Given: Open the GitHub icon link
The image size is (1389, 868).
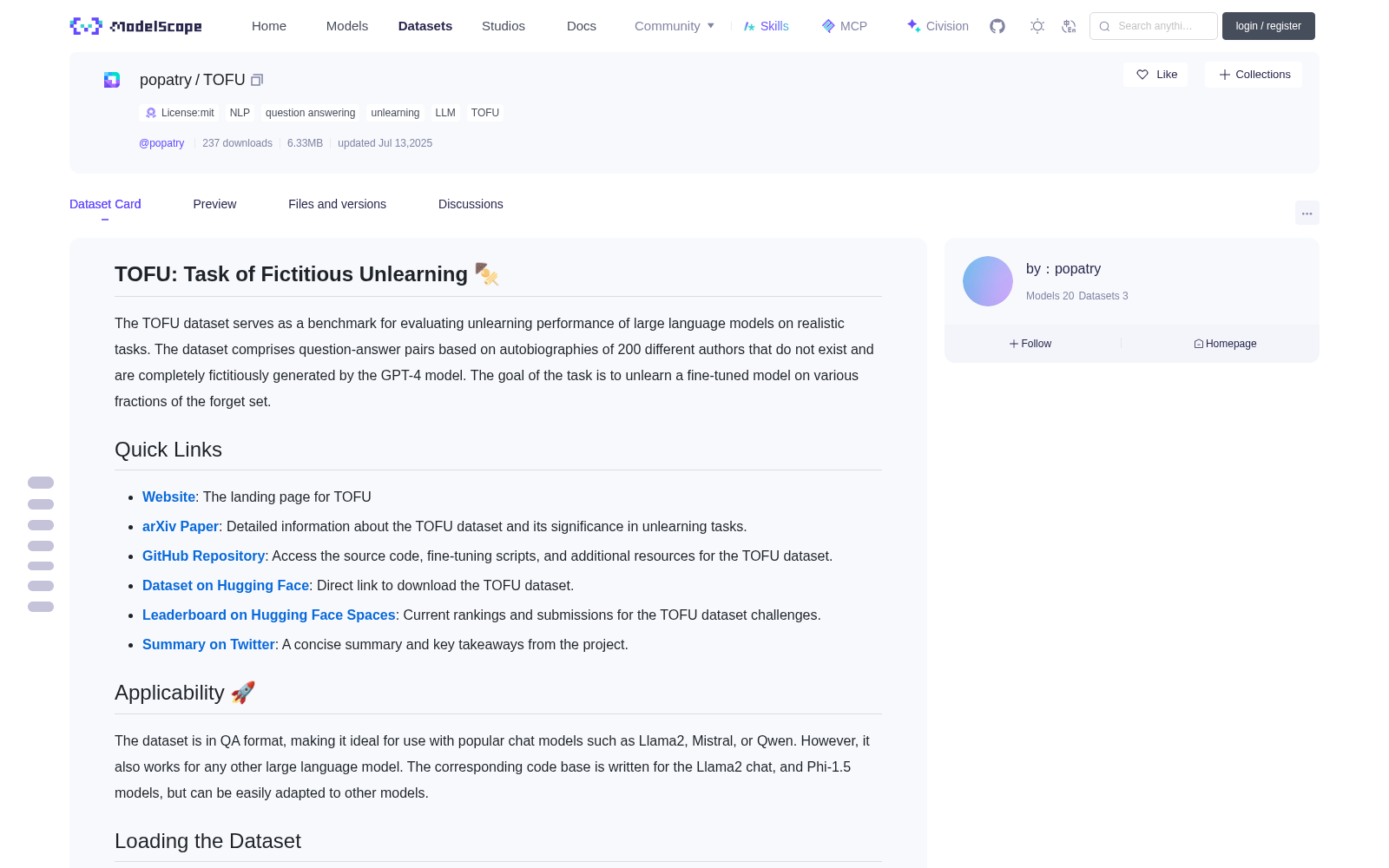Looking at the screenshot, I should pos(997,26).
